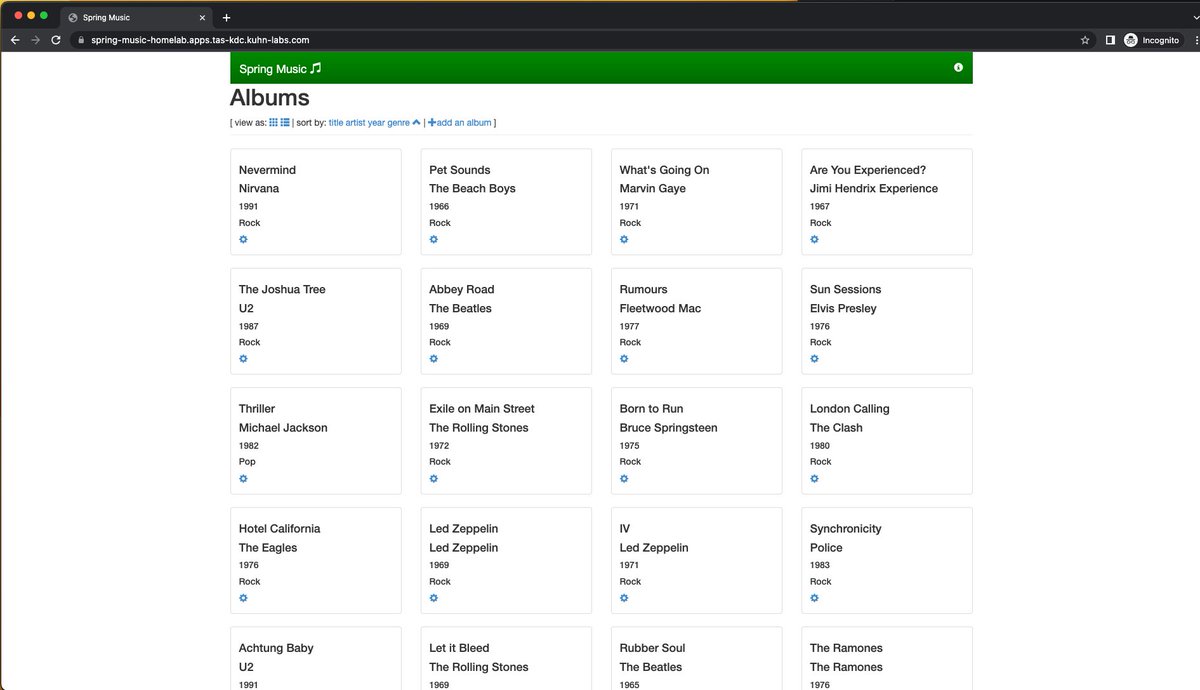Click the info icon in green header
This screenshot has width=1200, height=690.
[x=958, y=68]
